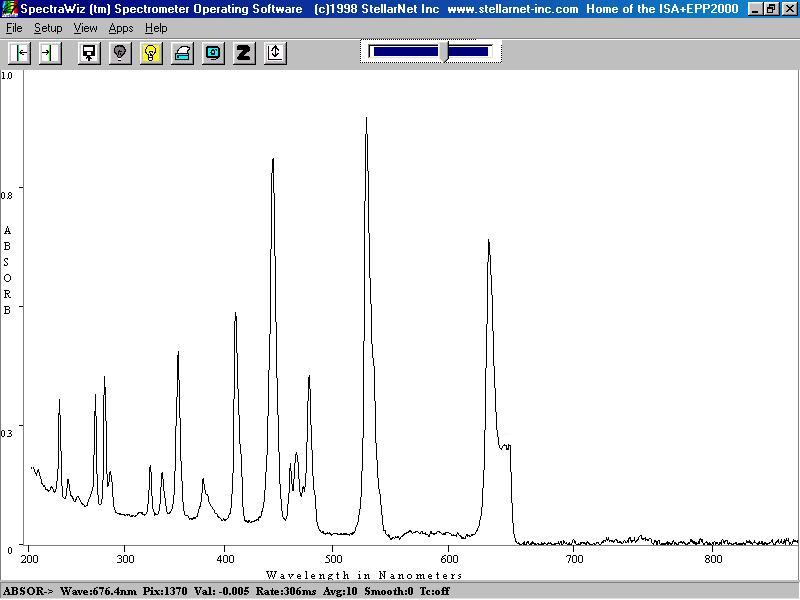The width and height of the screenshot is (800, 600).
Task: Take dark scan with gray bulb icon
Action: coord(120,53)
